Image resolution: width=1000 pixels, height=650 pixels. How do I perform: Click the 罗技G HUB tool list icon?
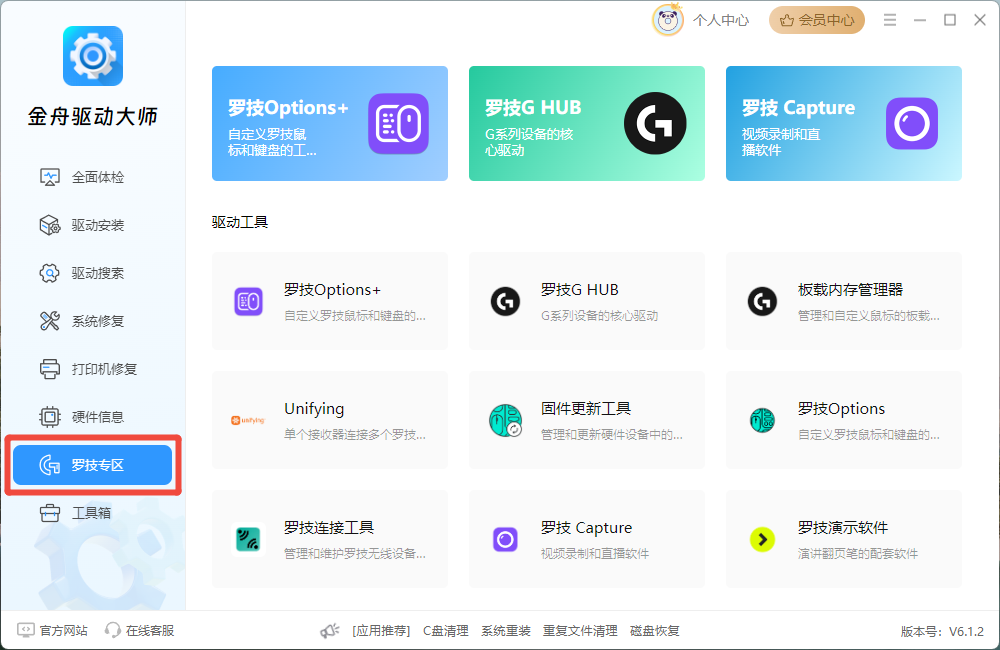point(505,301)
